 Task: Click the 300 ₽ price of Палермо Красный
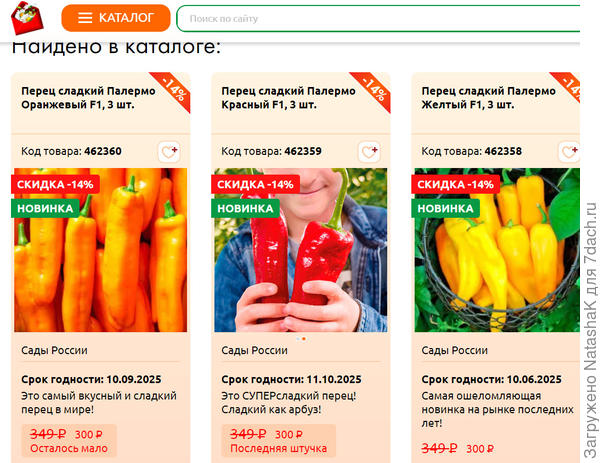[289, 435]
